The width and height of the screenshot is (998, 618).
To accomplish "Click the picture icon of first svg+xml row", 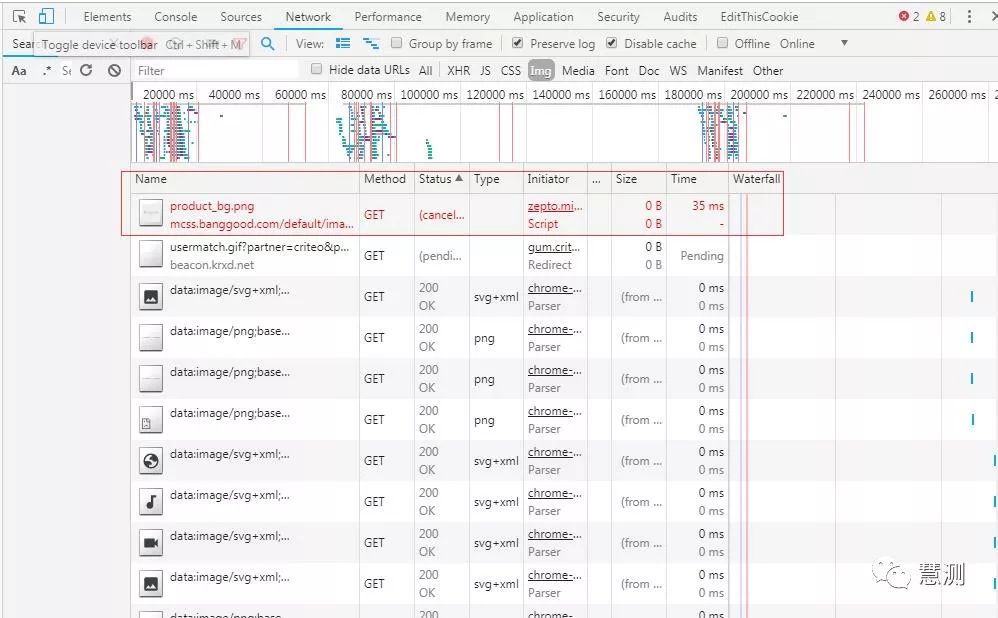I will 151,297.
